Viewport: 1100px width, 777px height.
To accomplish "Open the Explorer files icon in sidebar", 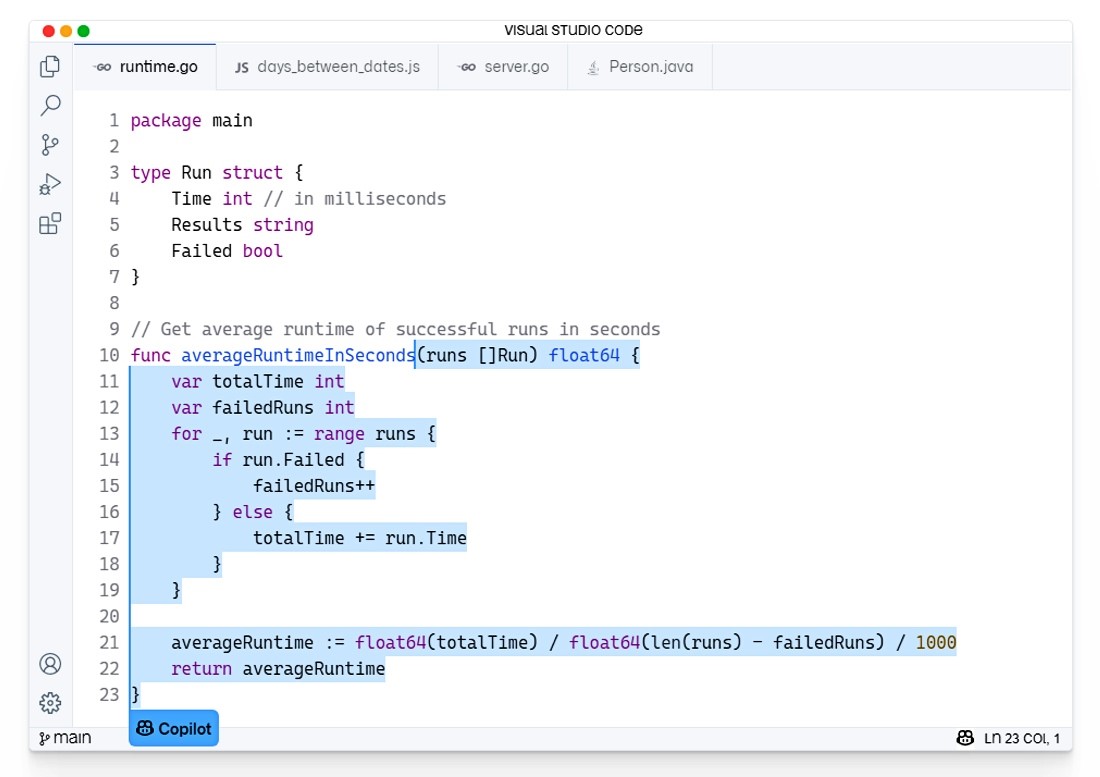I will 50,67.
